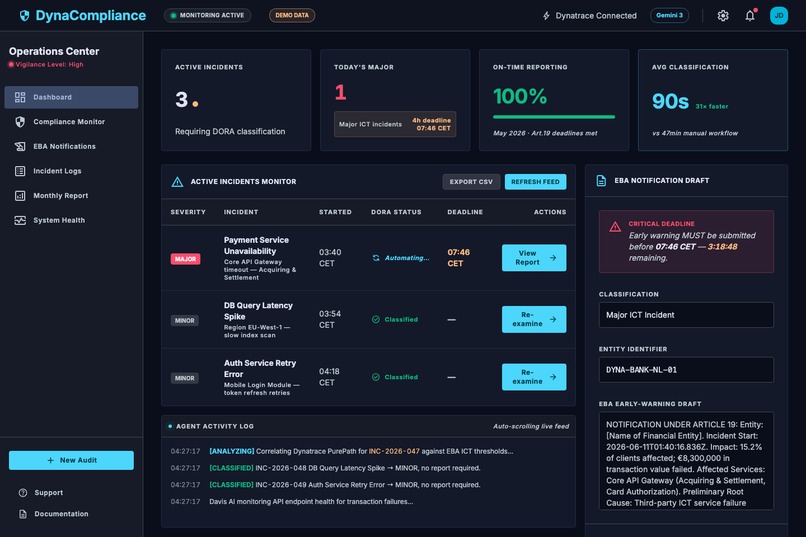806x537 pixels.
Task: Click the Support question-mark icon
Action: (23, 493)
